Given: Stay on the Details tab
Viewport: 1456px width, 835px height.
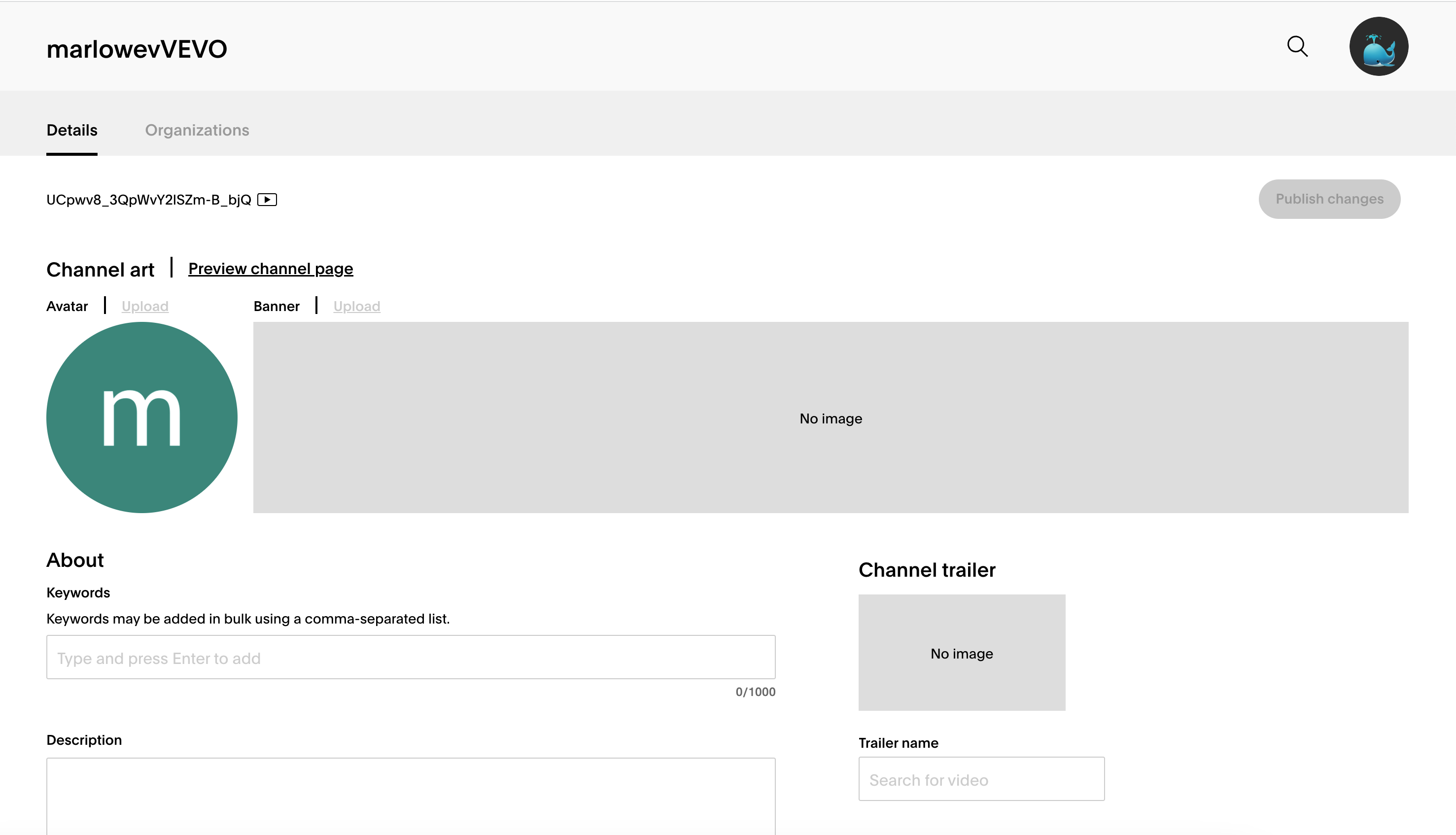Looking at the screenshot, I should tap(71, 130).
